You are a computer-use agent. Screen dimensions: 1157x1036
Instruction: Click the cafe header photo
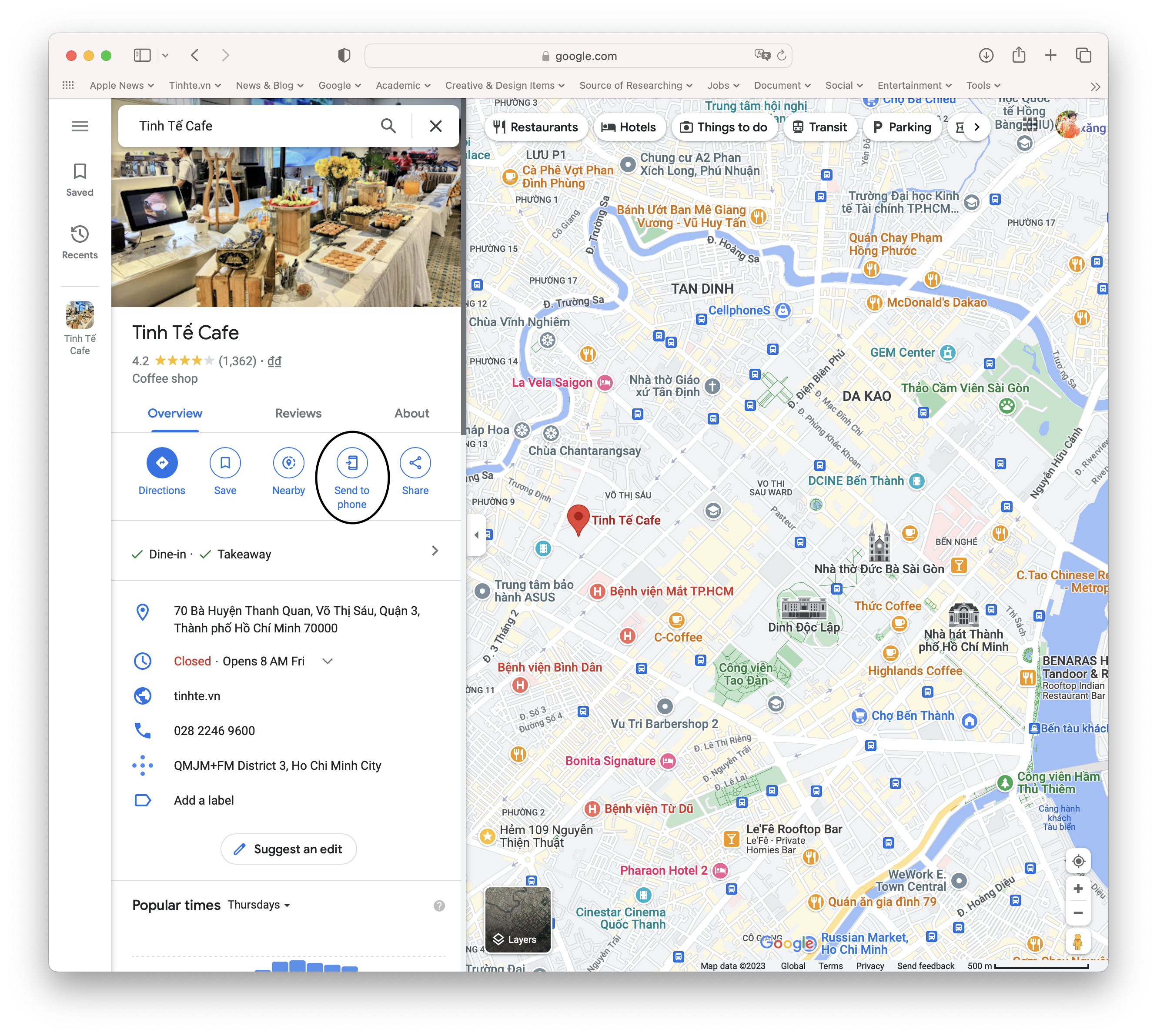[x=286, y=227]
